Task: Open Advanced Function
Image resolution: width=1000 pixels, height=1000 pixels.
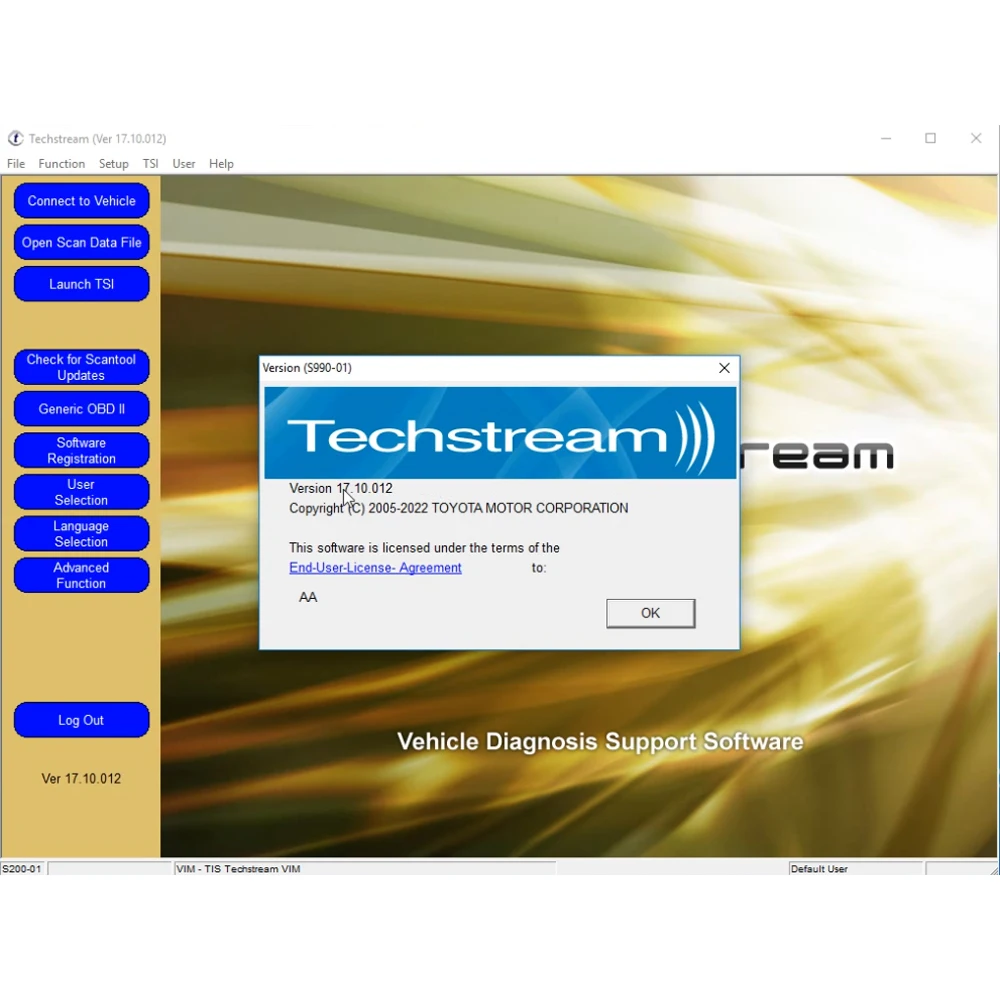Action: (x=82, y=575)
